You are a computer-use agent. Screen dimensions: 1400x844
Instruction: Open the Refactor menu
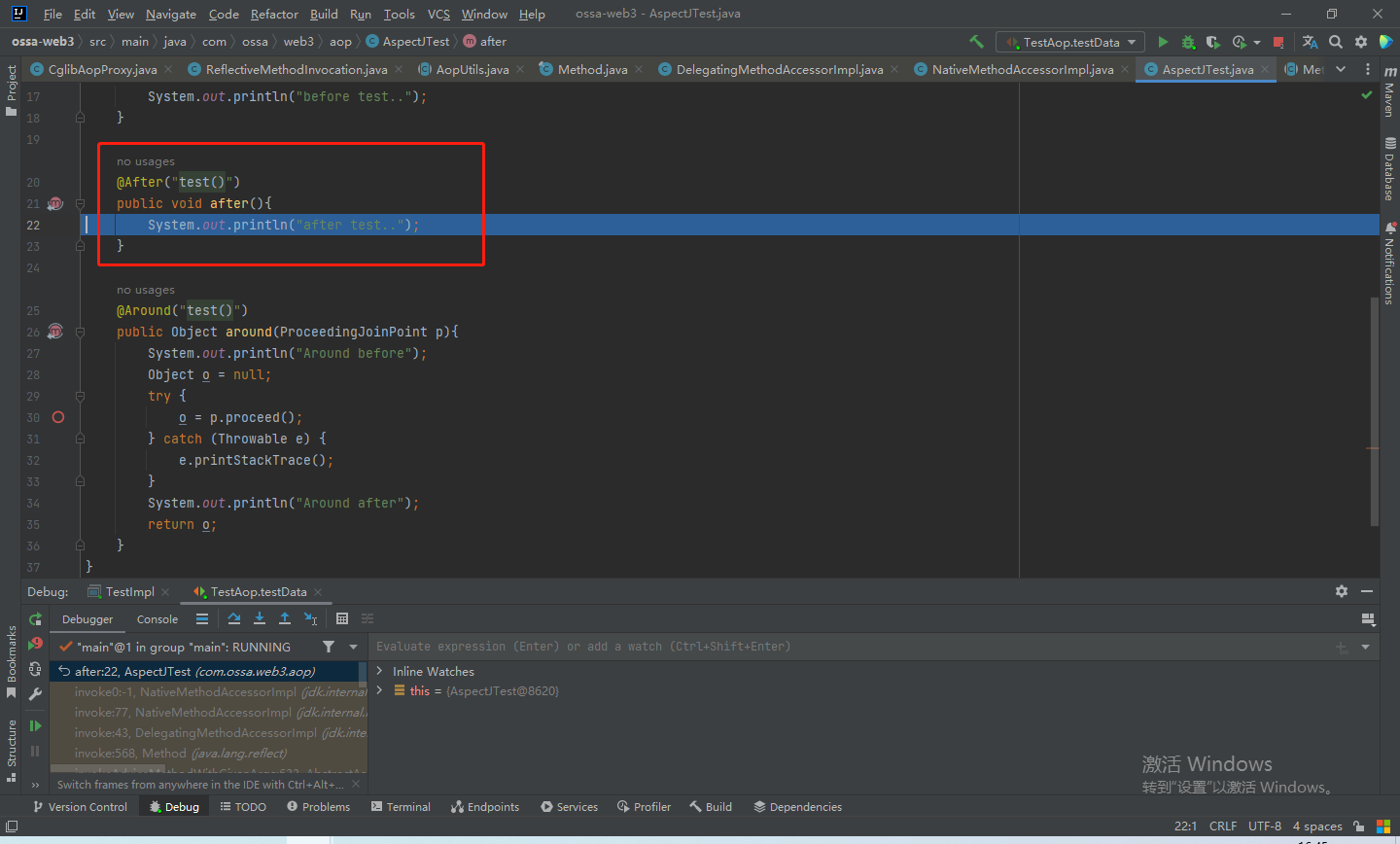click(274, 14)
